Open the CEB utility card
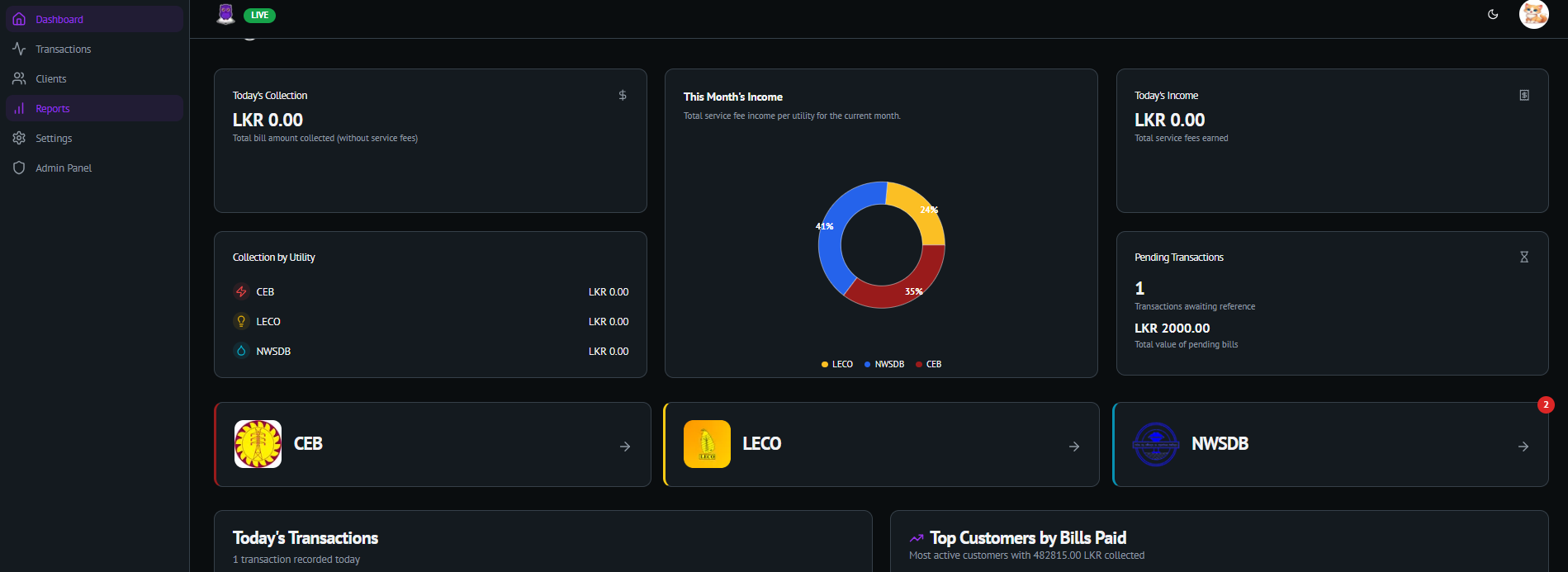 pyautogui.click(x=433, y=444)
